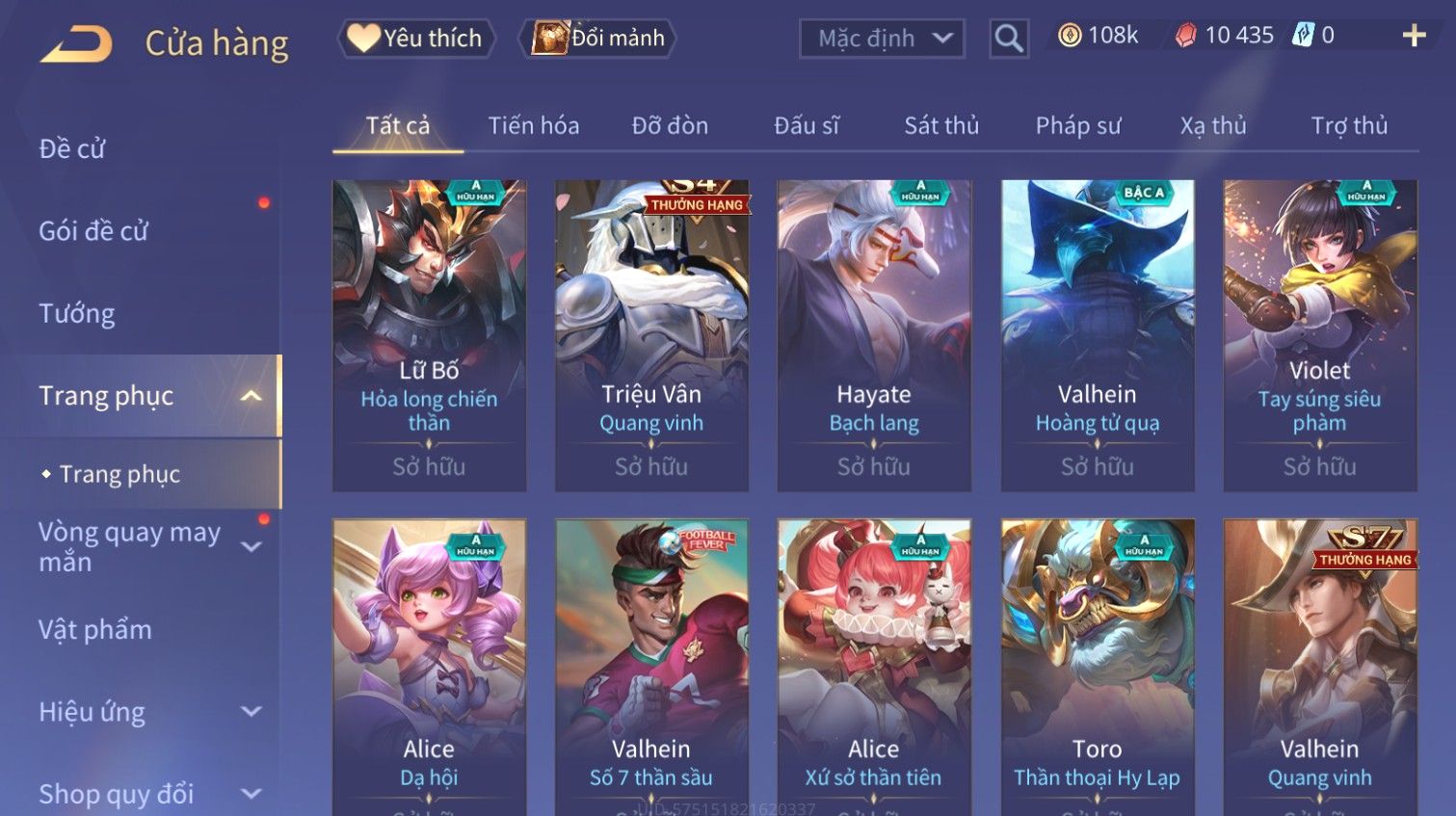Open Gói đề cử sidebar item
This screenshot has height=816, width=1456.
tap(93, 231)
